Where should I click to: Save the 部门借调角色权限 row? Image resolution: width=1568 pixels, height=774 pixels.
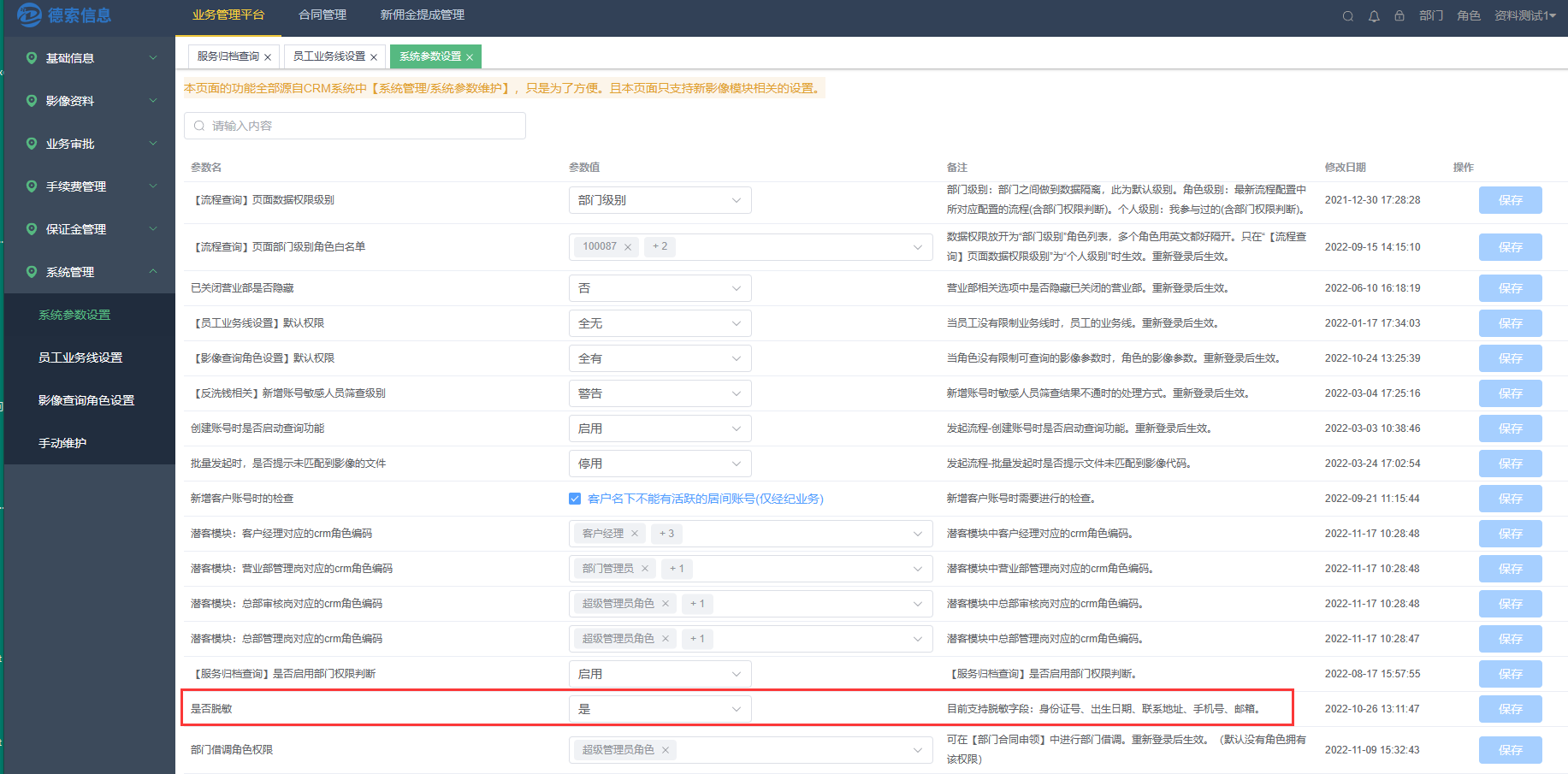(x=1511, y=750)
